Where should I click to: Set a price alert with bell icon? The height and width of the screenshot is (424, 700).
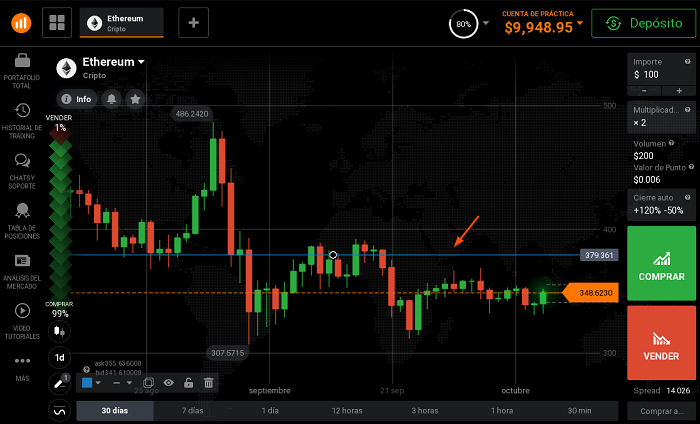[112, 99]
